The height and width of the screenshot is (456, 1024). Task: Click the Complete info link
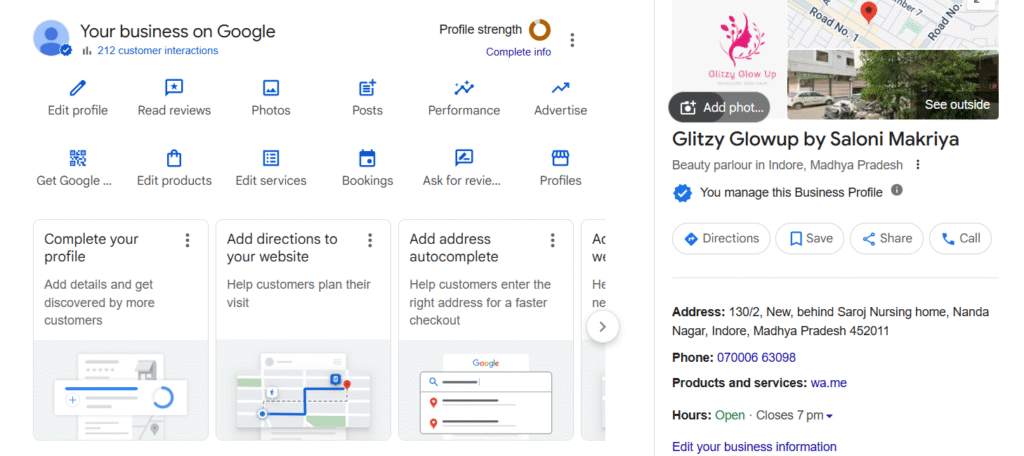(x=519, y=52)
